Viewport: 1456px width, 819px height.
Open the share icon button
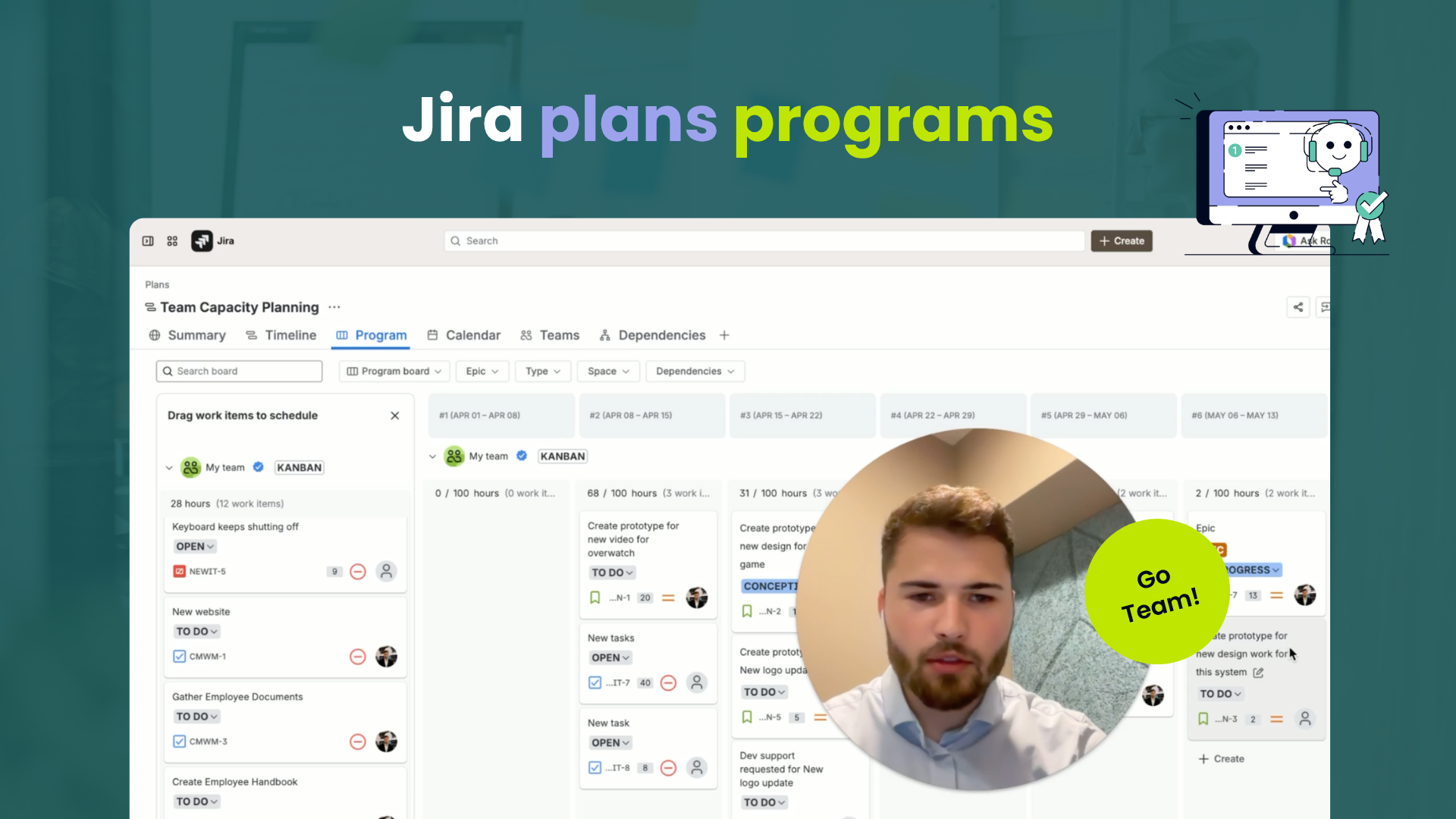[1298, 307]
